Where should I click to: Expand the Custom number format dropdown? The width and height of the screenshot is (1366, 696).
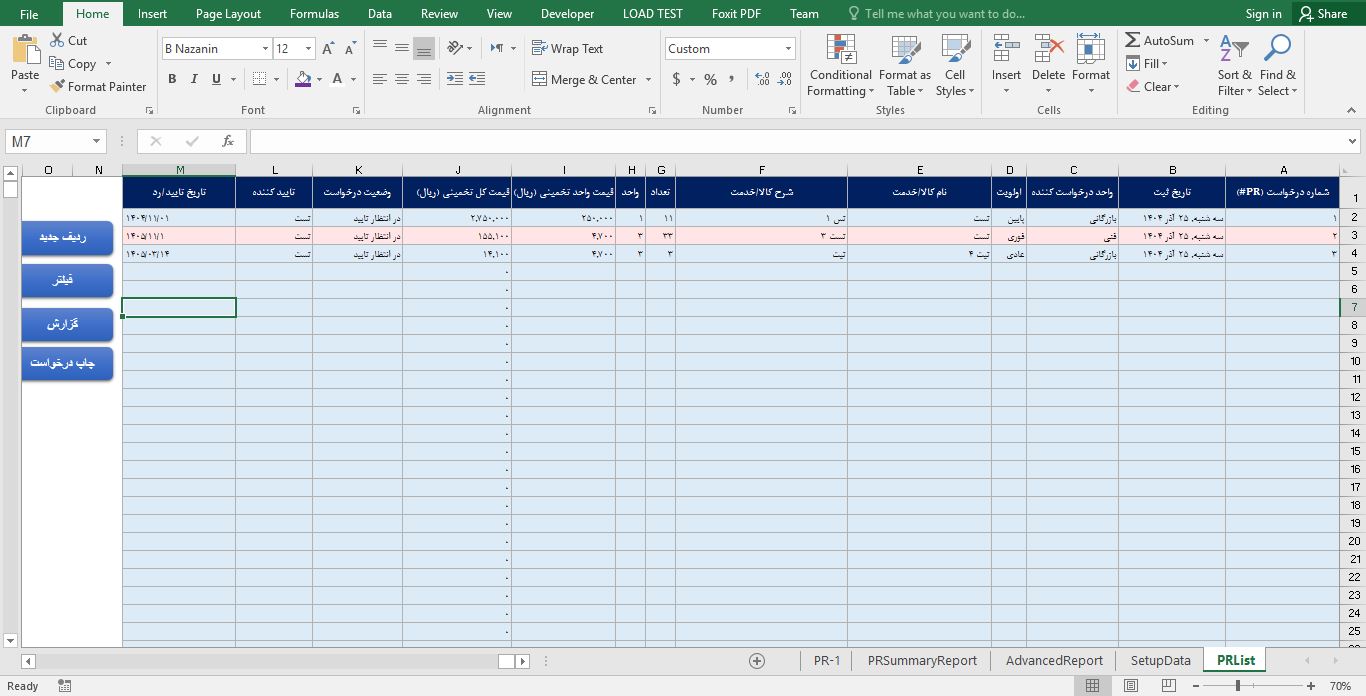point(788,49)
